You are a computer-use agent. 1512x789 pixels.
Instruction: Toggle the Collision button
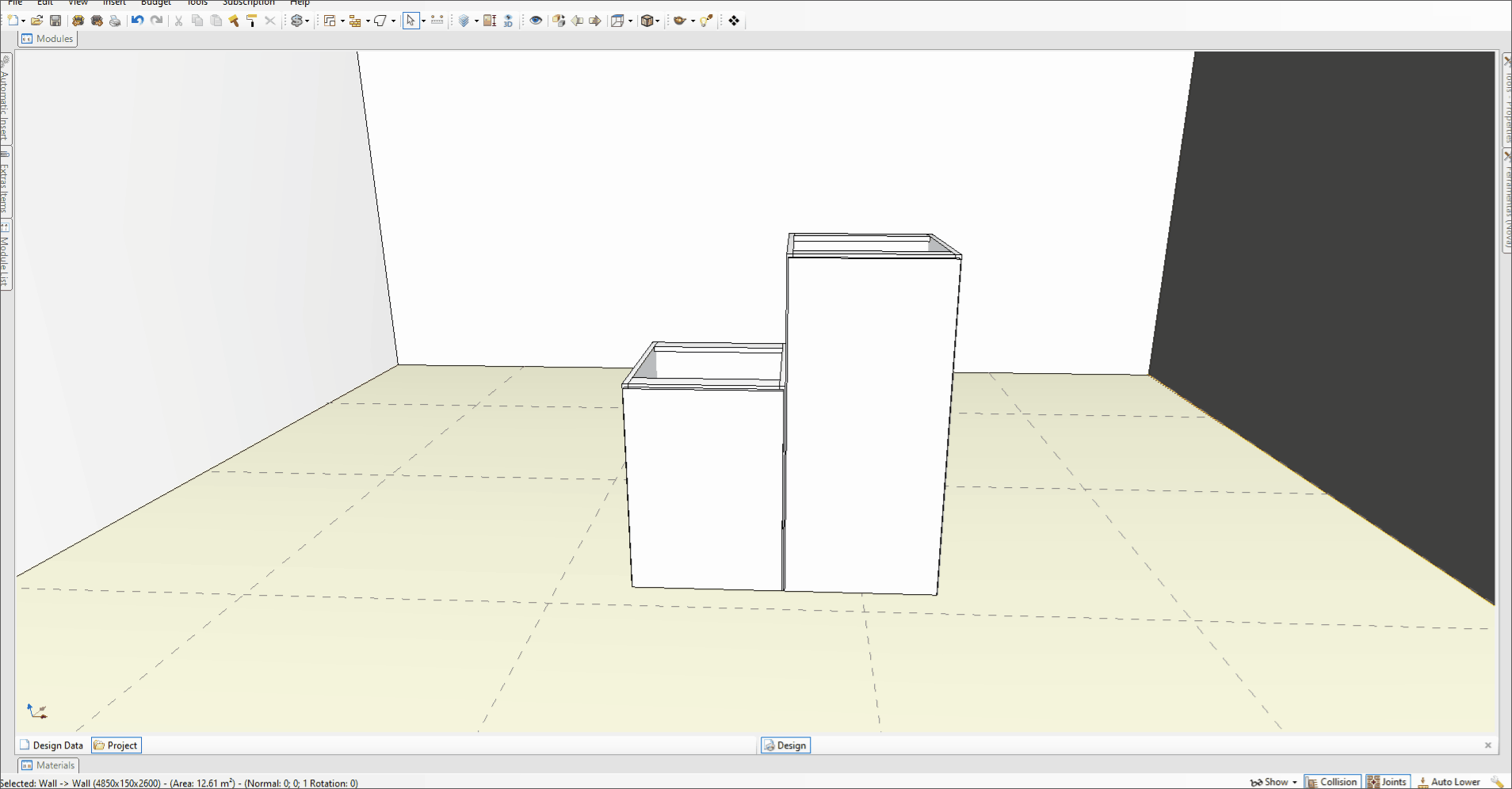click(1332, 782)
